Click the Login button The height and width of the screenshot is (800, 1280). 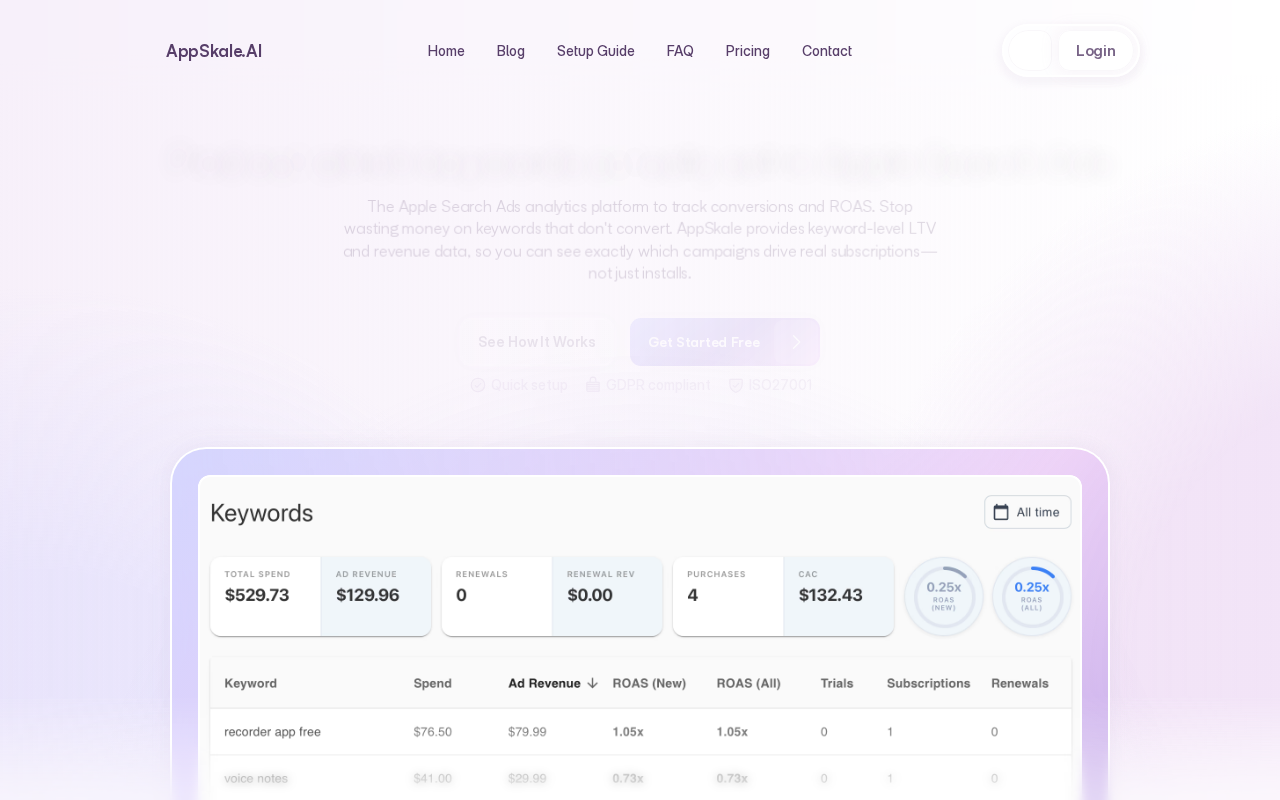coord(1095,51)
